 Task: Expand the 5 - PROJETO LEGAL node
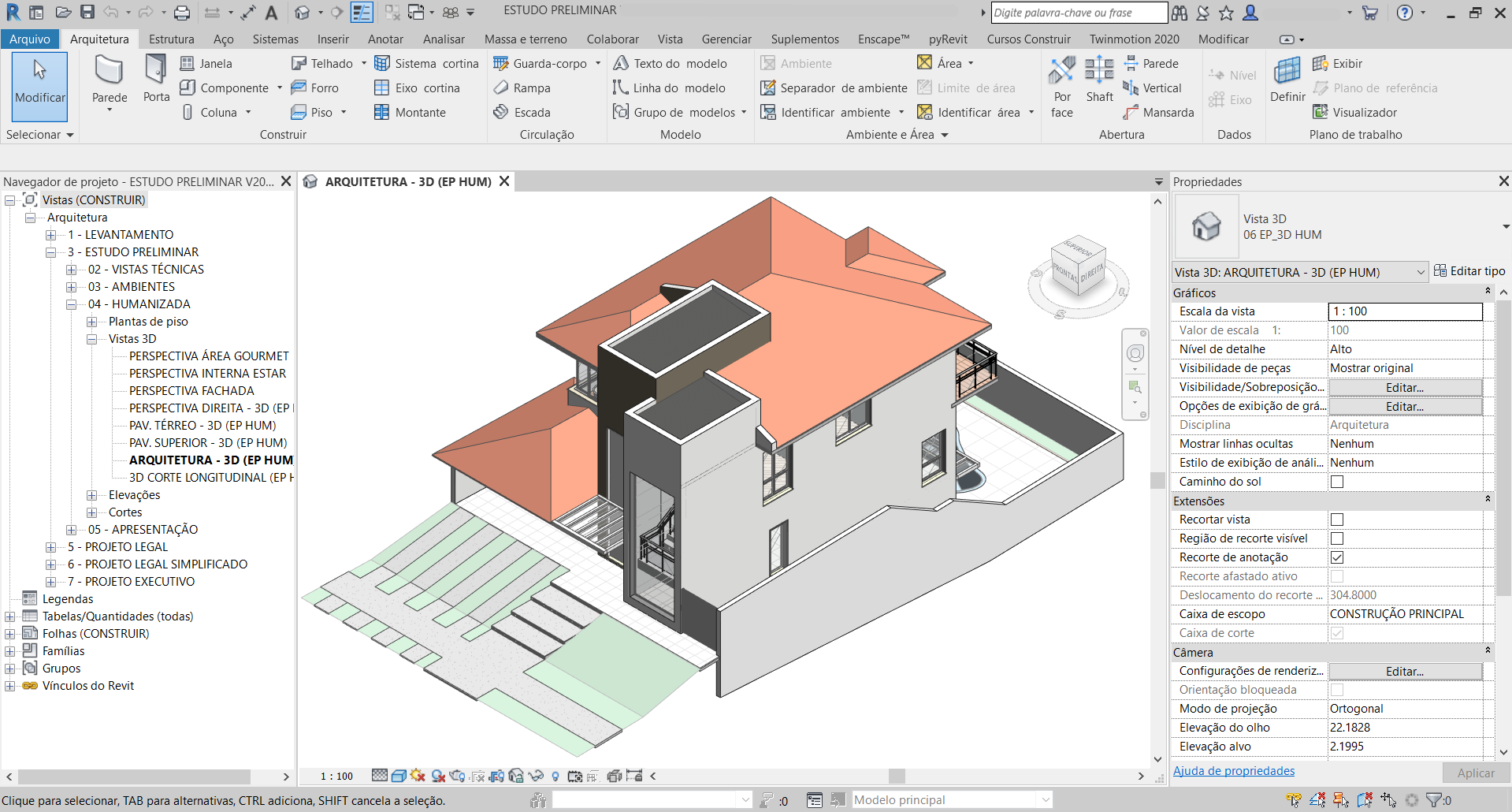click(x=51, y=547)
